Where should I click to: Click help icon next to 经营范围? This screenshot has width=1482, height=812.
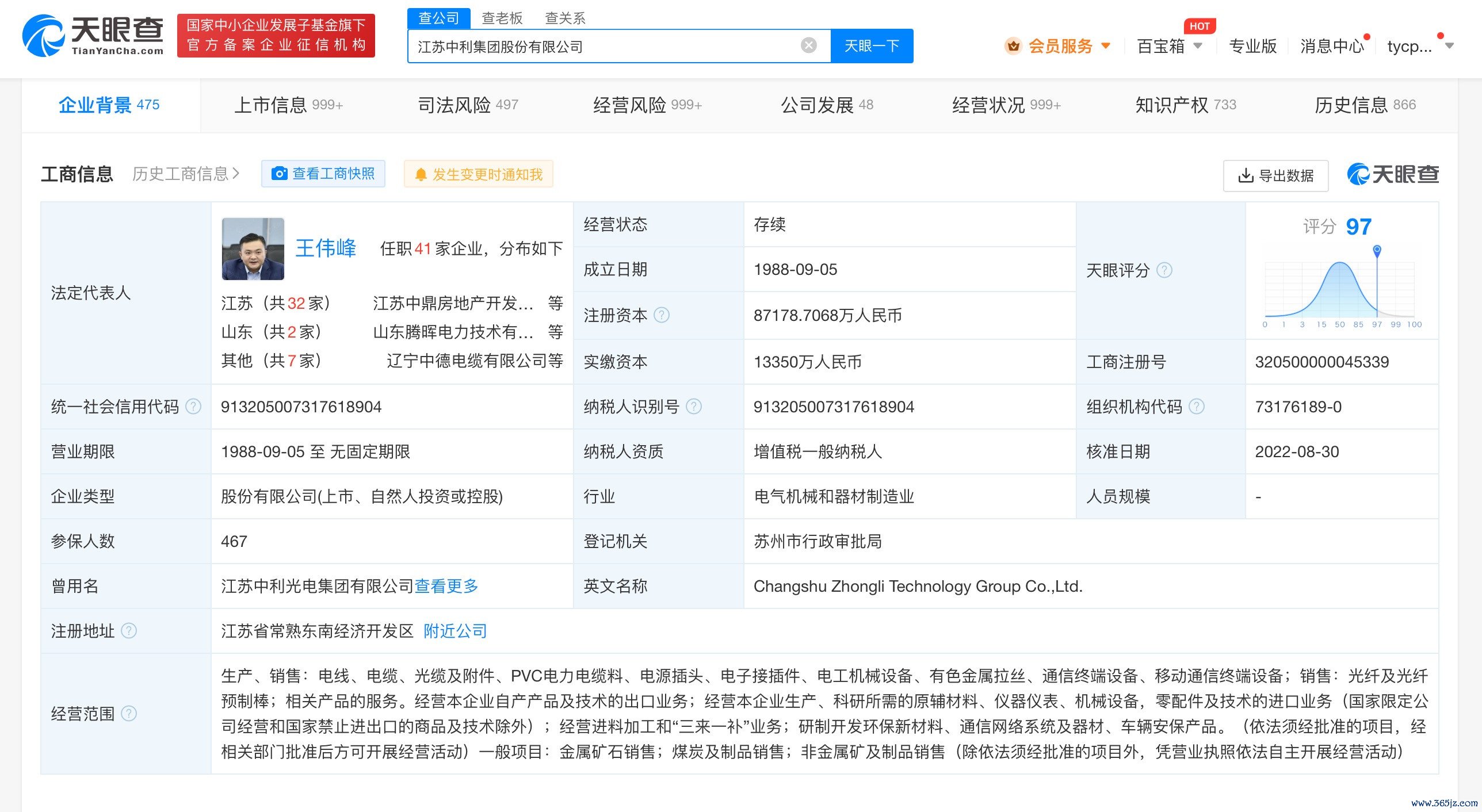coord(129,714)
